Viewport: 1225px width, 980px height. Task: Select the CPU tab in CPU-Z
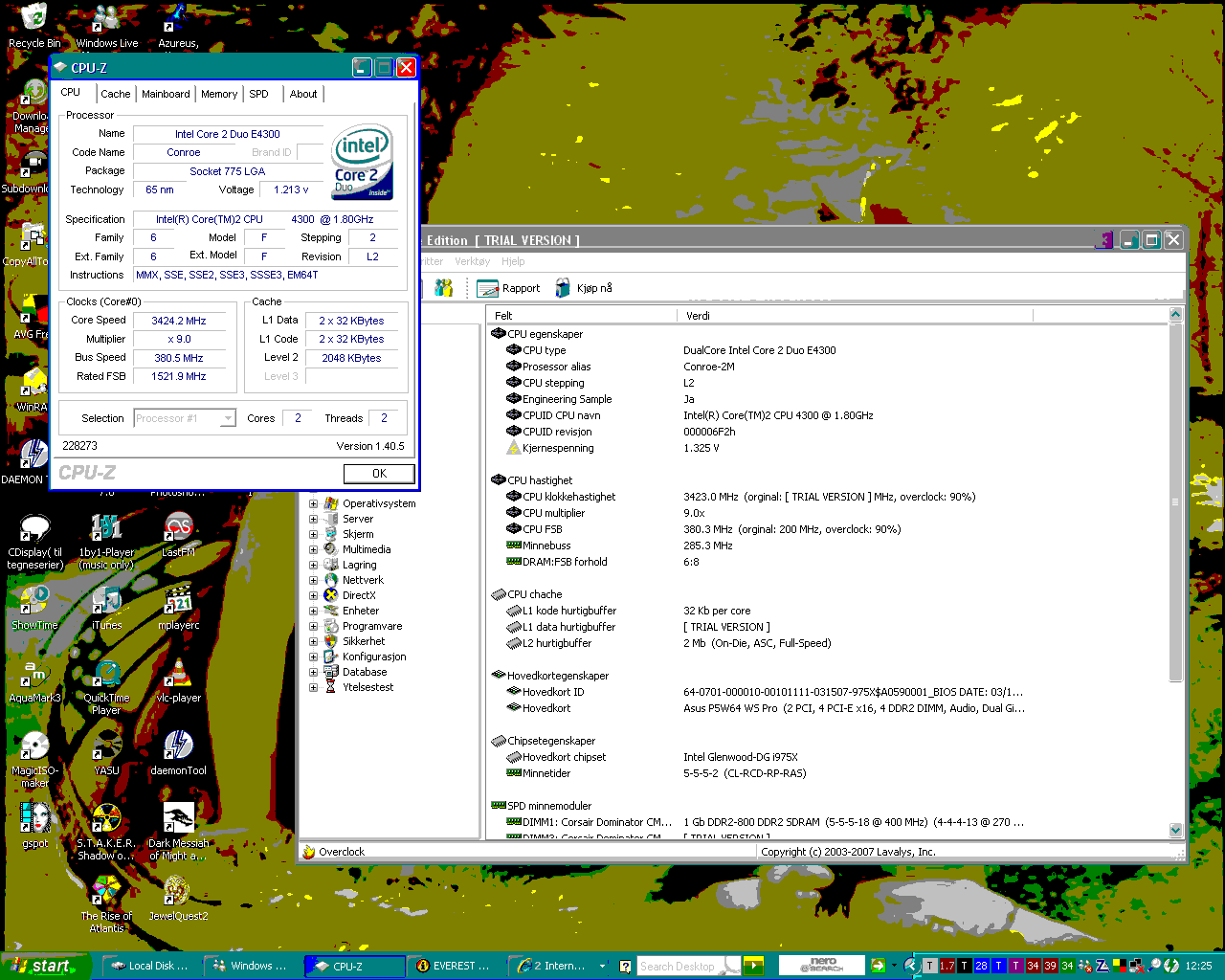[x=71, y=92]
